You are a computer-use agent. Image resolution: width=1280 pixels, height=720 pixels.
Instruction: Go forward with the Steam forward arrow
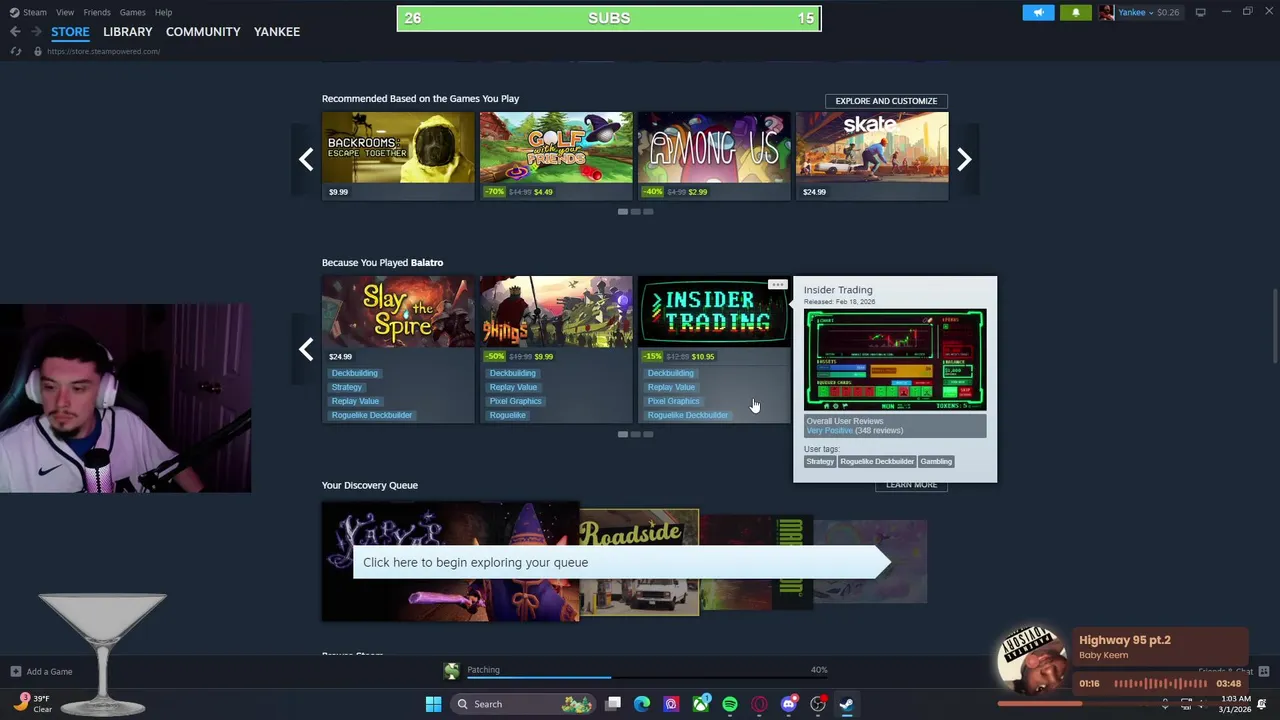[35, 32]
